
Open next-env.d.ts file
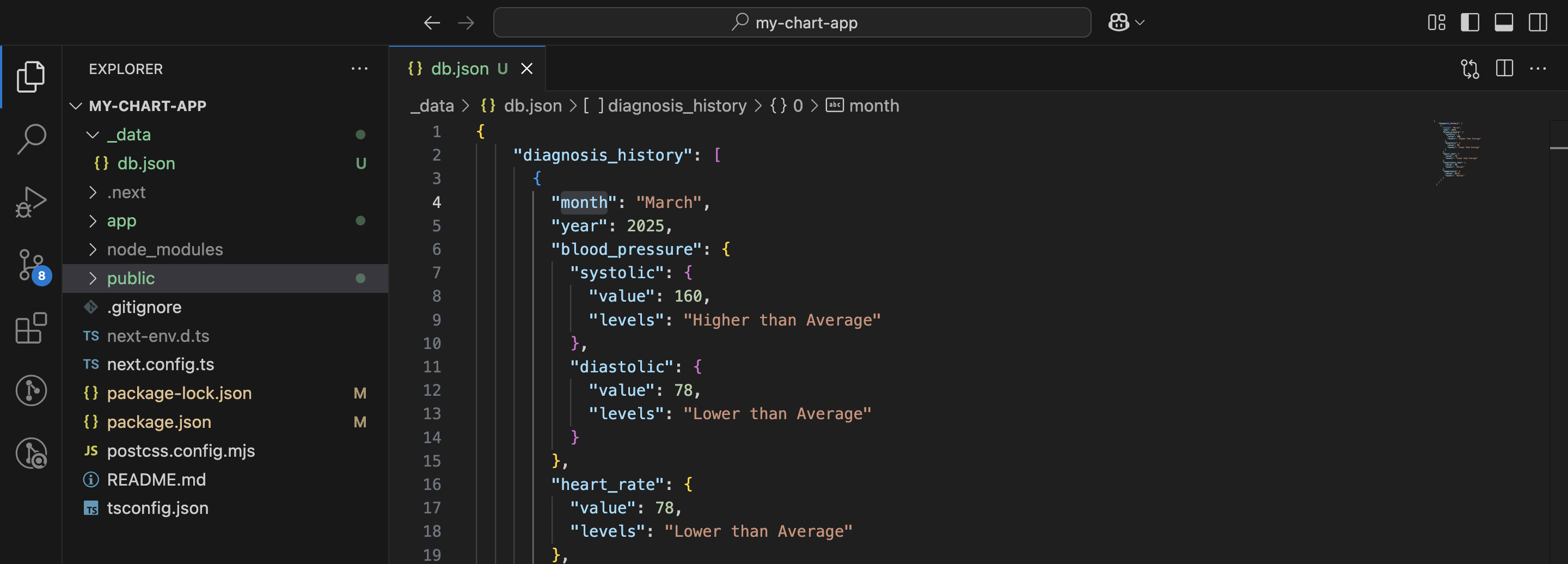(x=225, y=336)
